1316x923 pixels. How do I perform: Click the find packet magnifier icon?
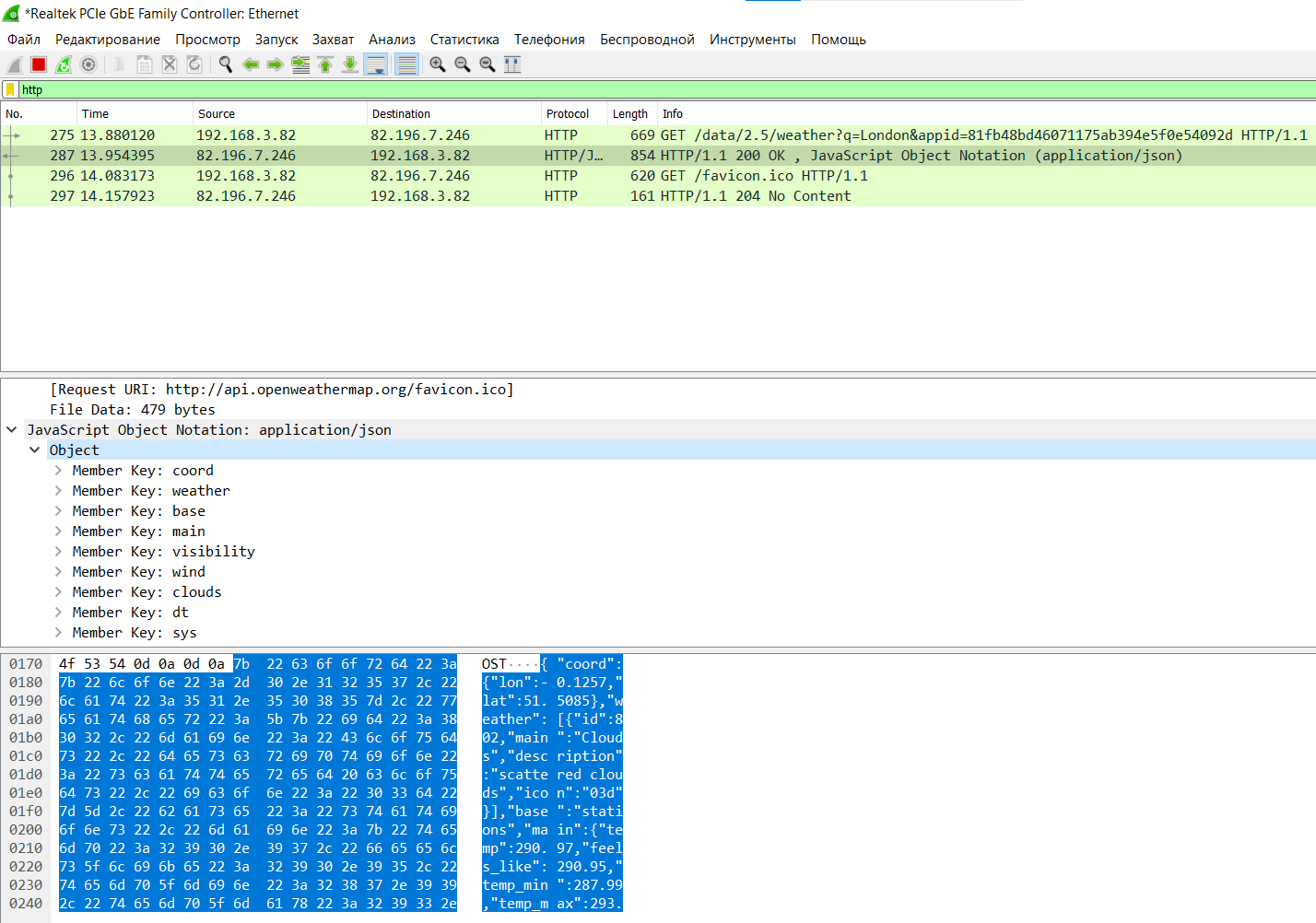[225, 64]
